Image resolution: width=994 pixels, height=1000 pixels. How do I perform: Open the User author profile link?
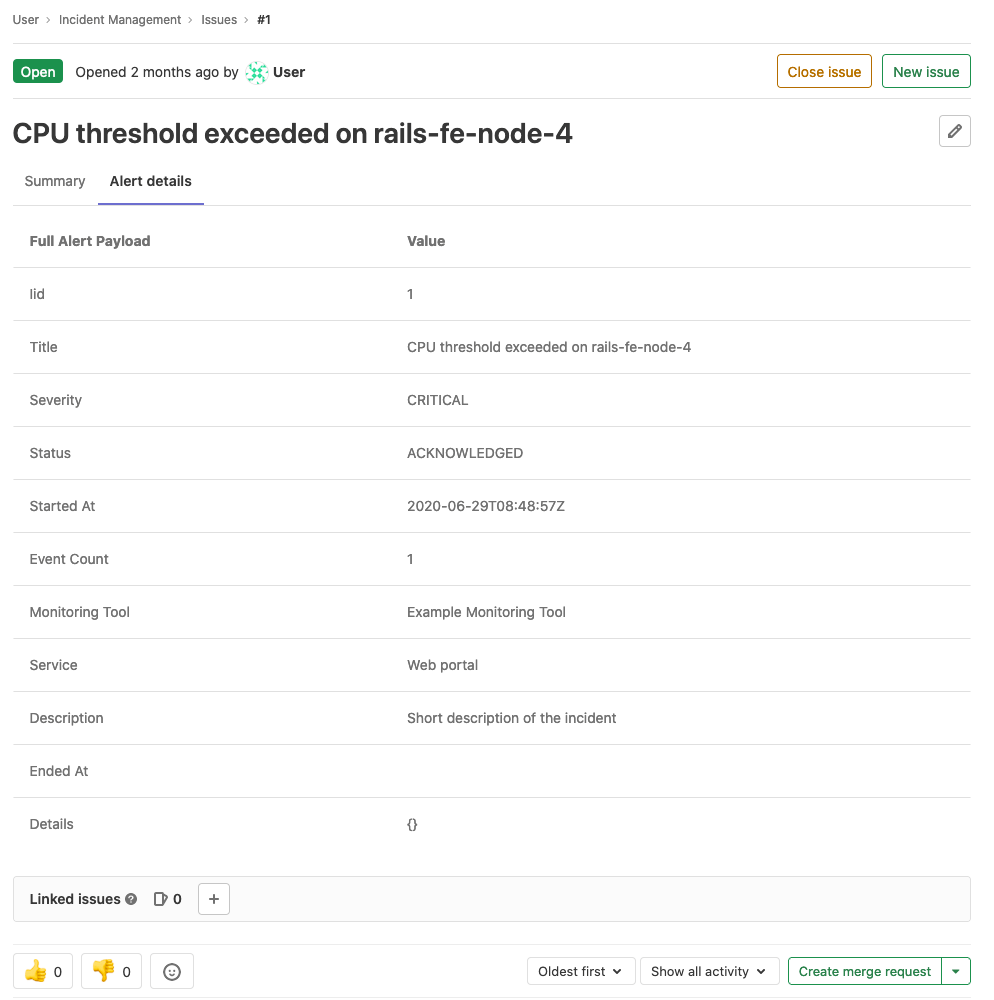click(289, 72)
